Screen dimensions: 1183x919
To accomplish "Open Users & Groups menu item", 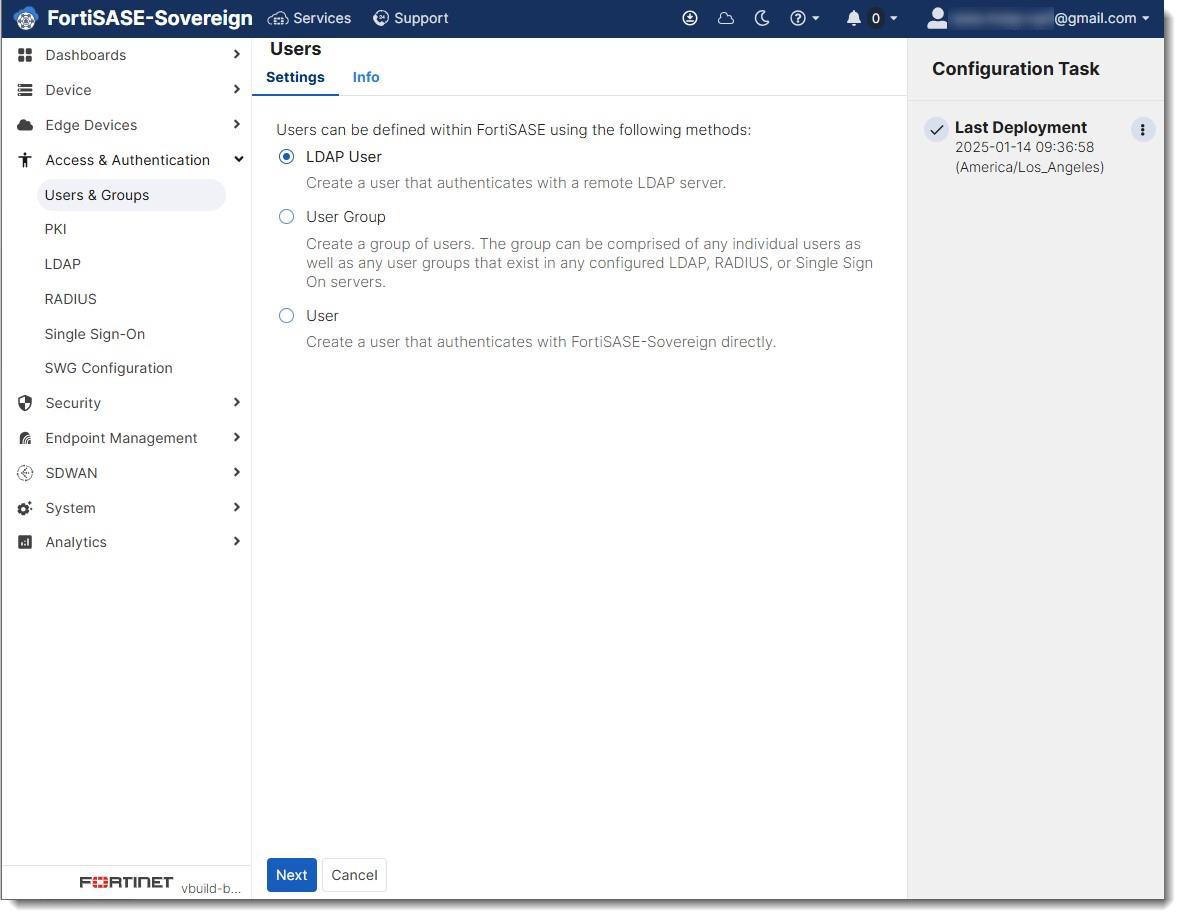I will (x=131, y=195).
